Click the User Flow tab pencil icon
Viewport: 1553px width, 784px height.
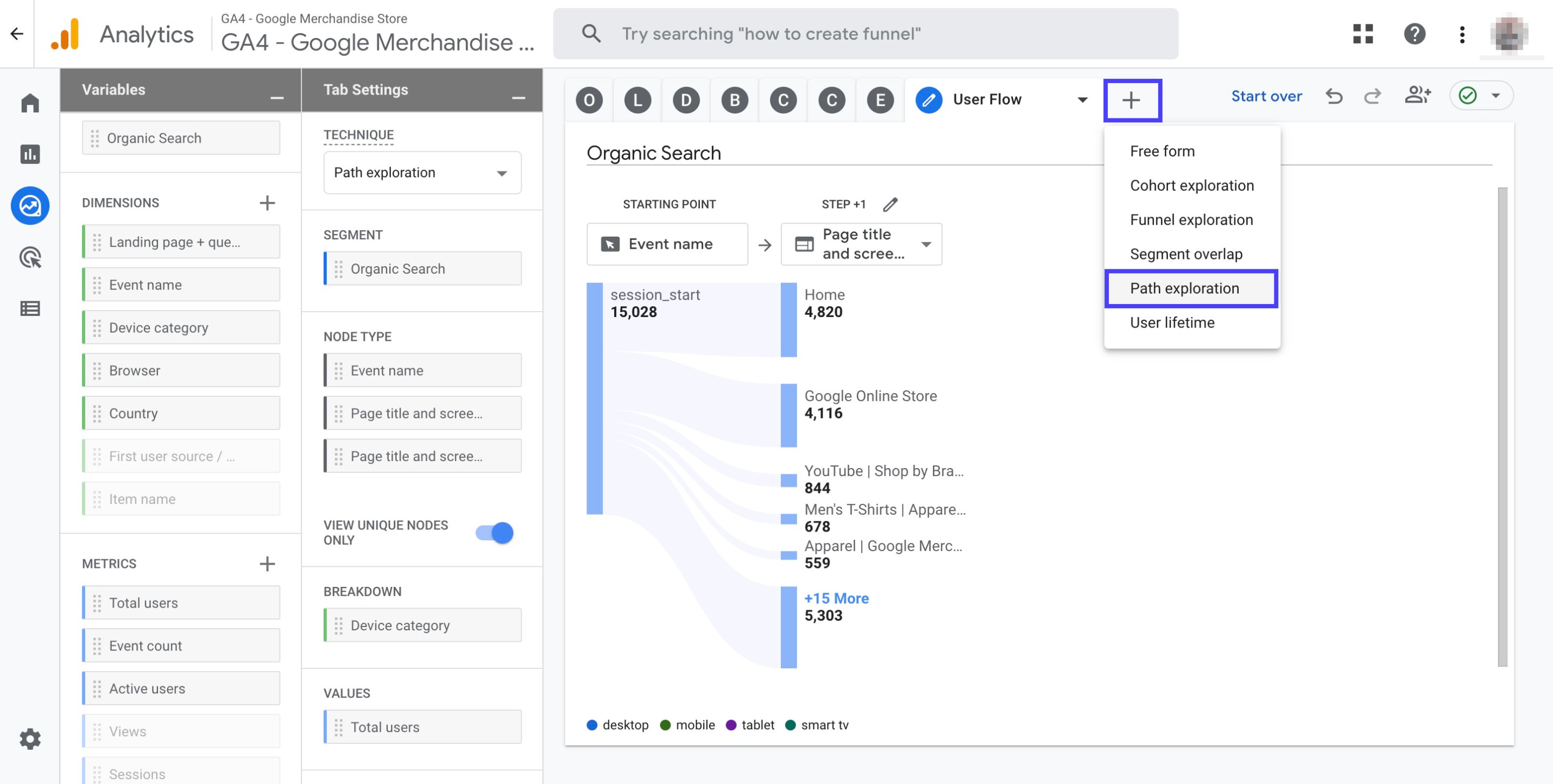(x=929, y=100)
